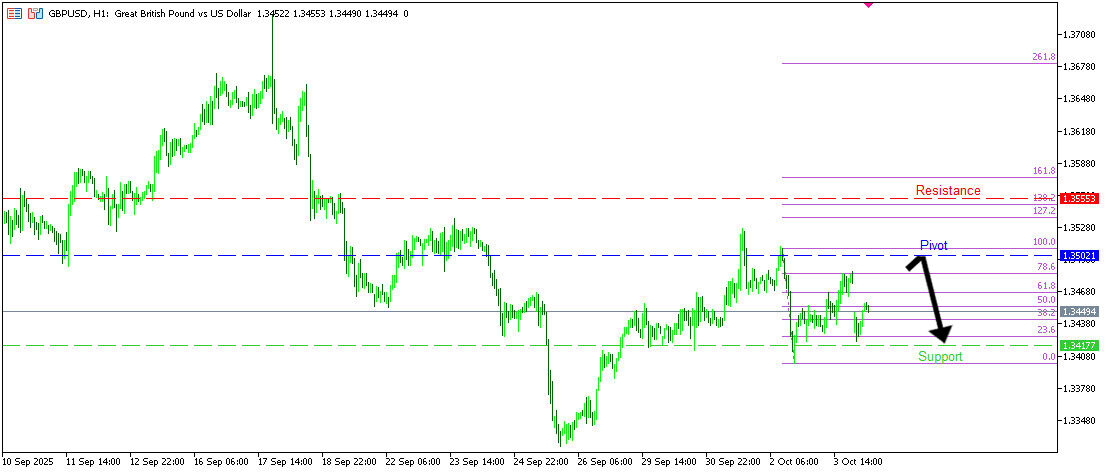1110x473 pixels.
Task: Click the 0.0 Fibonacci level label
Action: tap(1048, 356)
